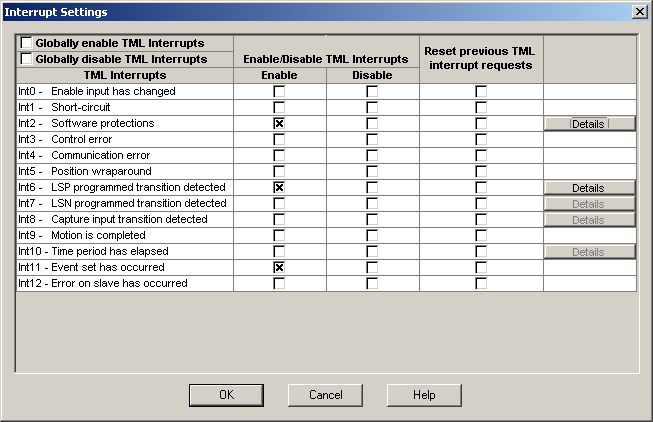Uncheck Enable for Int11 Event set has occurred
Viewport: 653px width, 422px height.
[x=280, y=267]
